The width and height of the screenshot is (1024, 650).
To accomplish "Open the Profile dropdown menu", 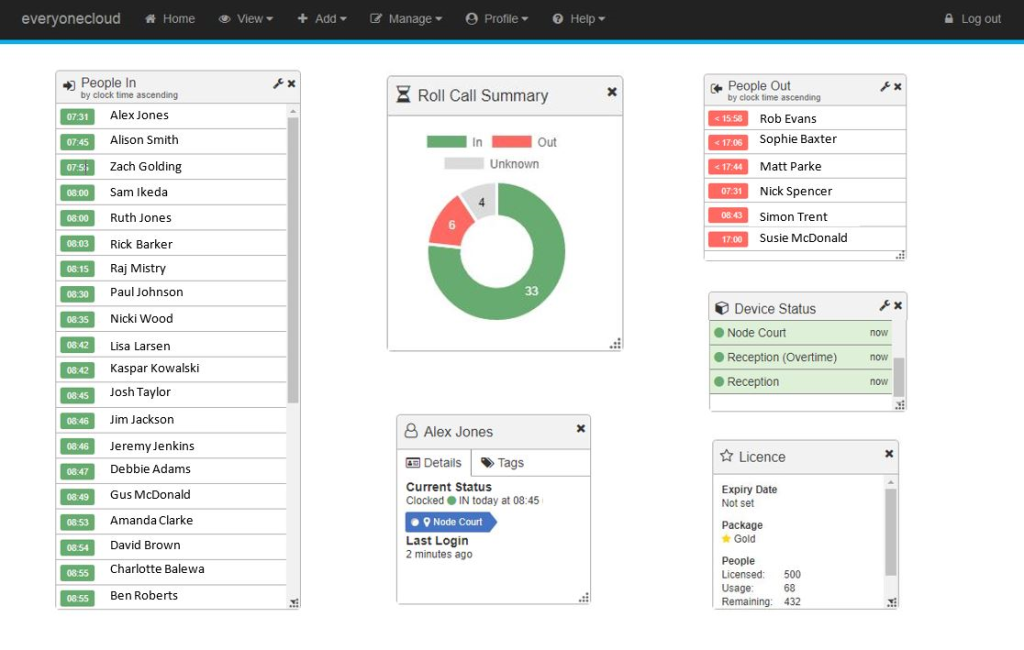I will pyautogui.click(x=497, y=19).
